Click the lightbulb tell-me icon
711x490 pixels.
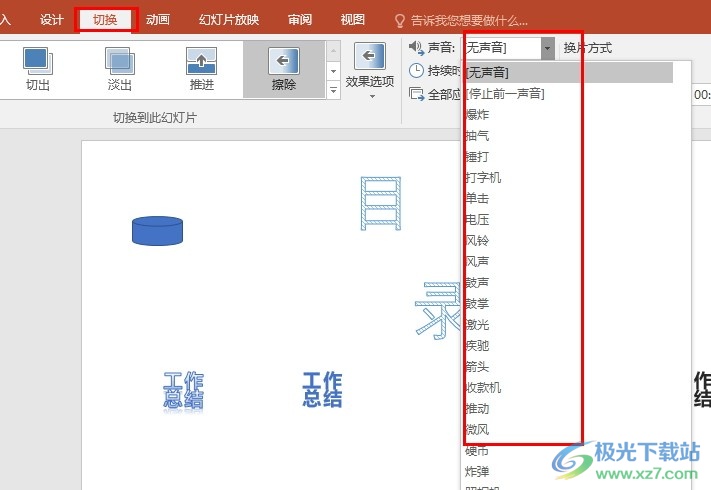point(399,21)
